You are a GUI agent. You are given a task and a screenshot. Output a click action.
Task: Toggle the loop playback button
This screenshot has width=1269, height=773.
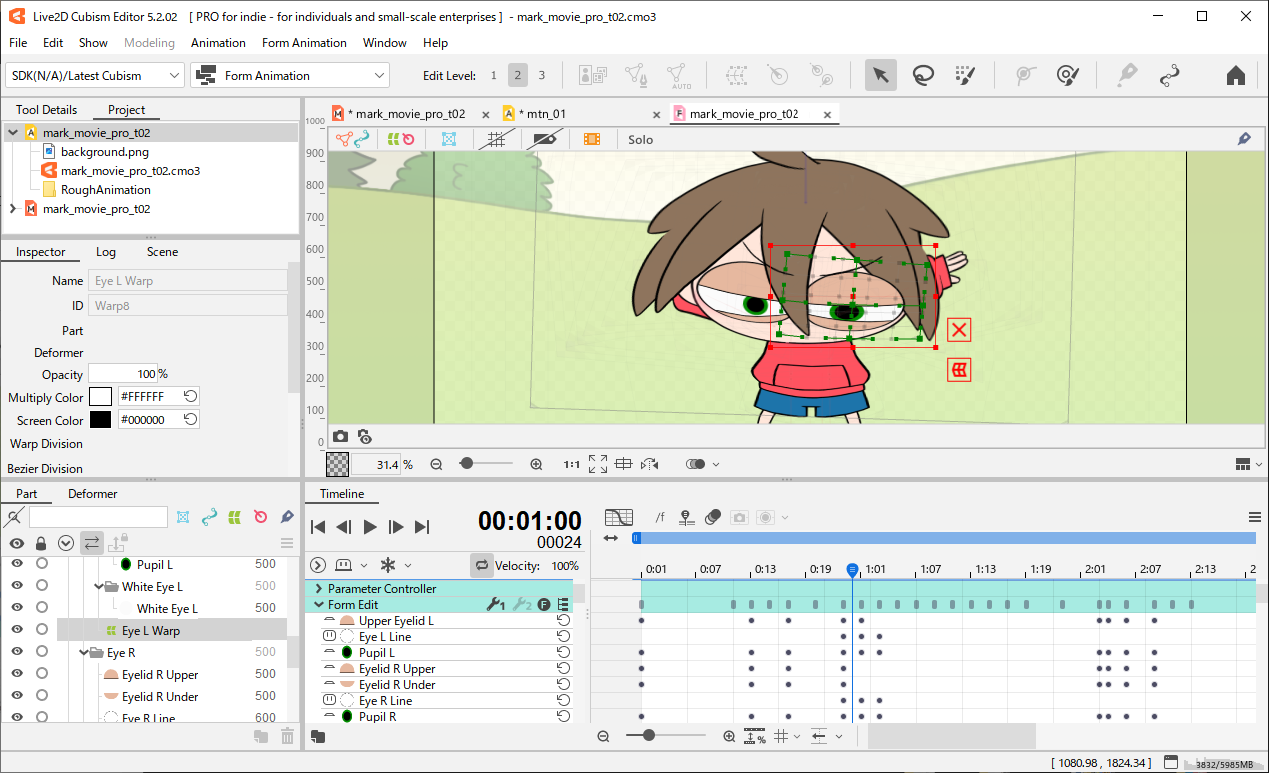pyautogui.click(x=482, y=566)
